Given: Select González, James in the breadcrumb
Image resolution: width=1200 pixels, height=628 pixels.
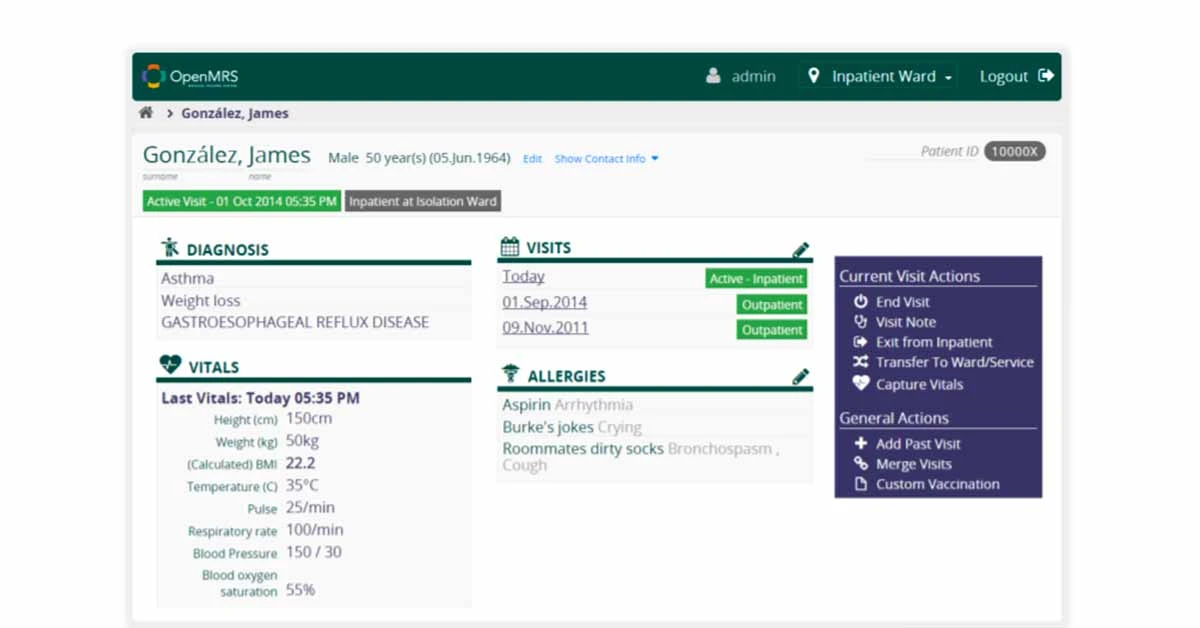Looking at the screenshot, I should 233,113.
